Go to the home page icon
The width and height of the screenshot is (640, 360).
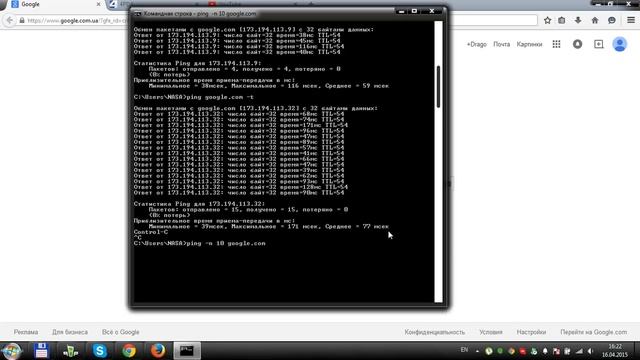595,20
